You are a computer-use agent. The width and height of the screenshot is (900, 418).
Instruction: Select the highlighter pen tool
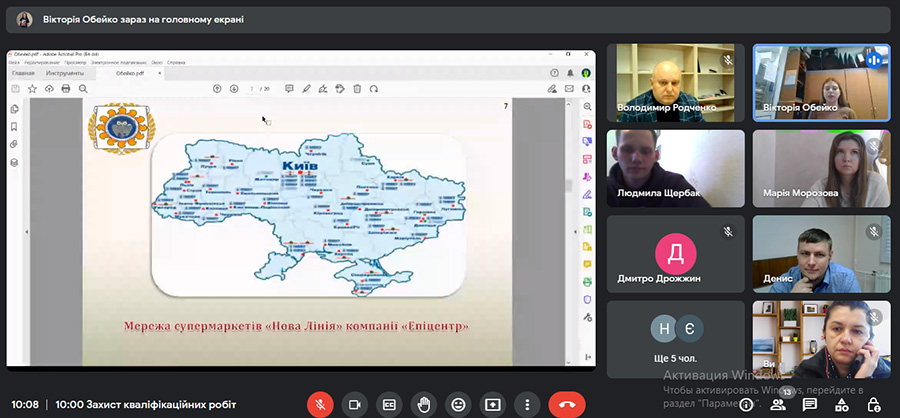307,88
